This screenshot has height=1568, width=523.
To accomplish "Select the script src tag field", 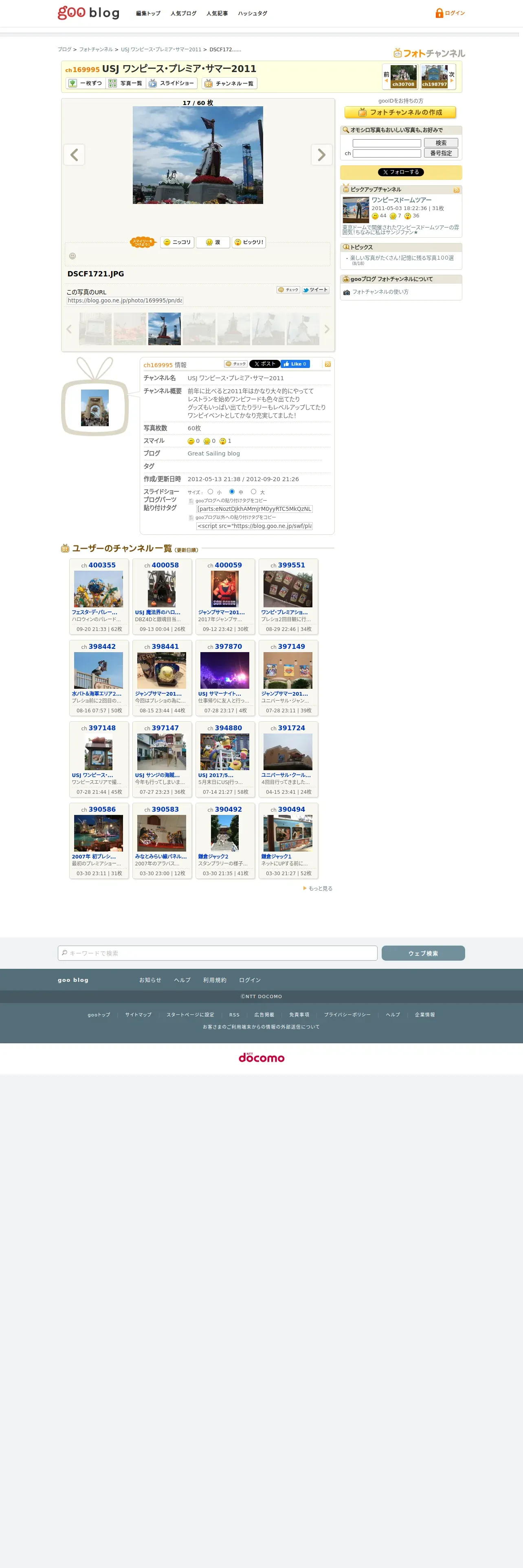I will 255,526.
